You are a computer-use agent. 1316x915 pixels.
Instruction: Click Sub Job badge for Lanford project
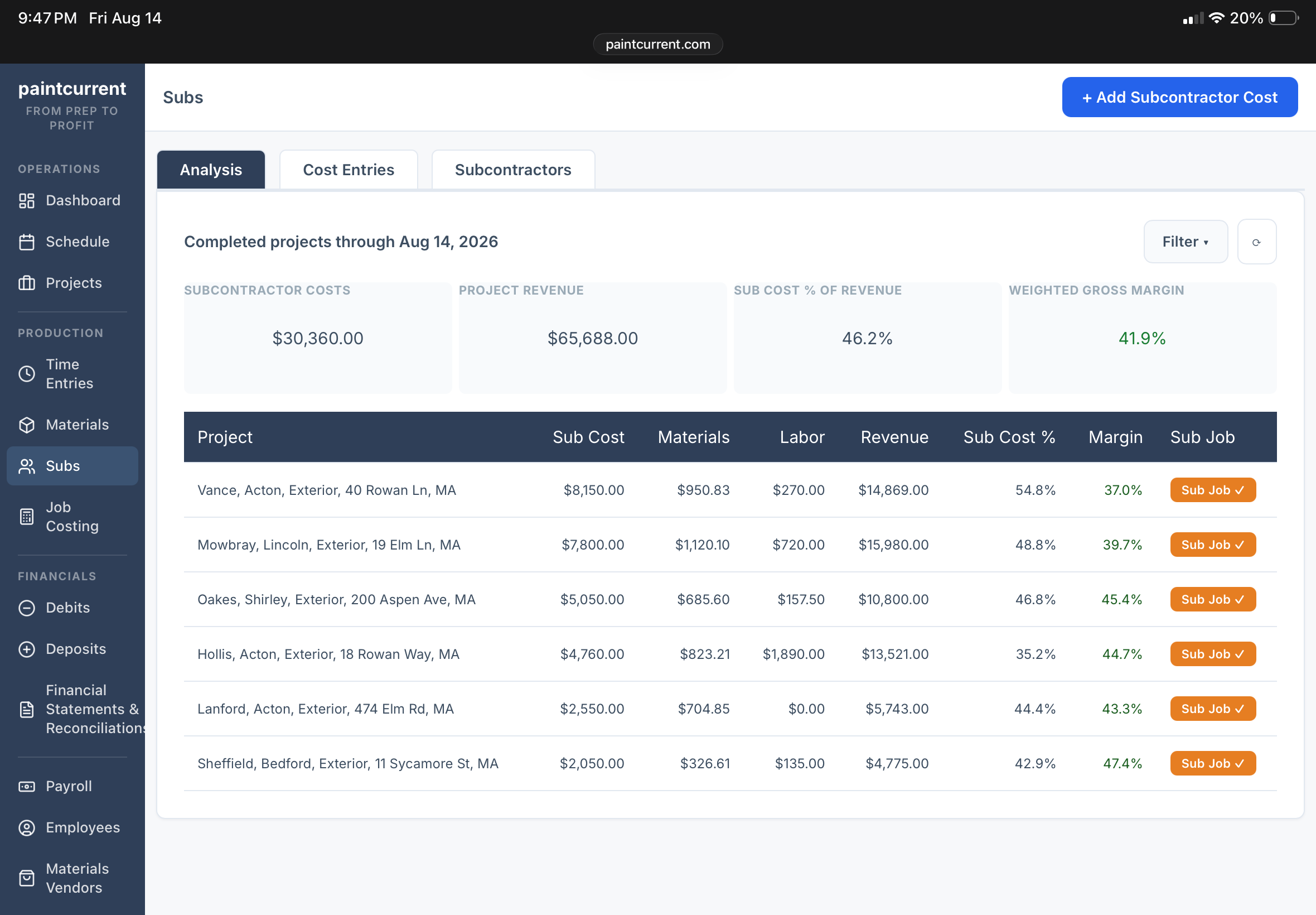coord(1213,709)
